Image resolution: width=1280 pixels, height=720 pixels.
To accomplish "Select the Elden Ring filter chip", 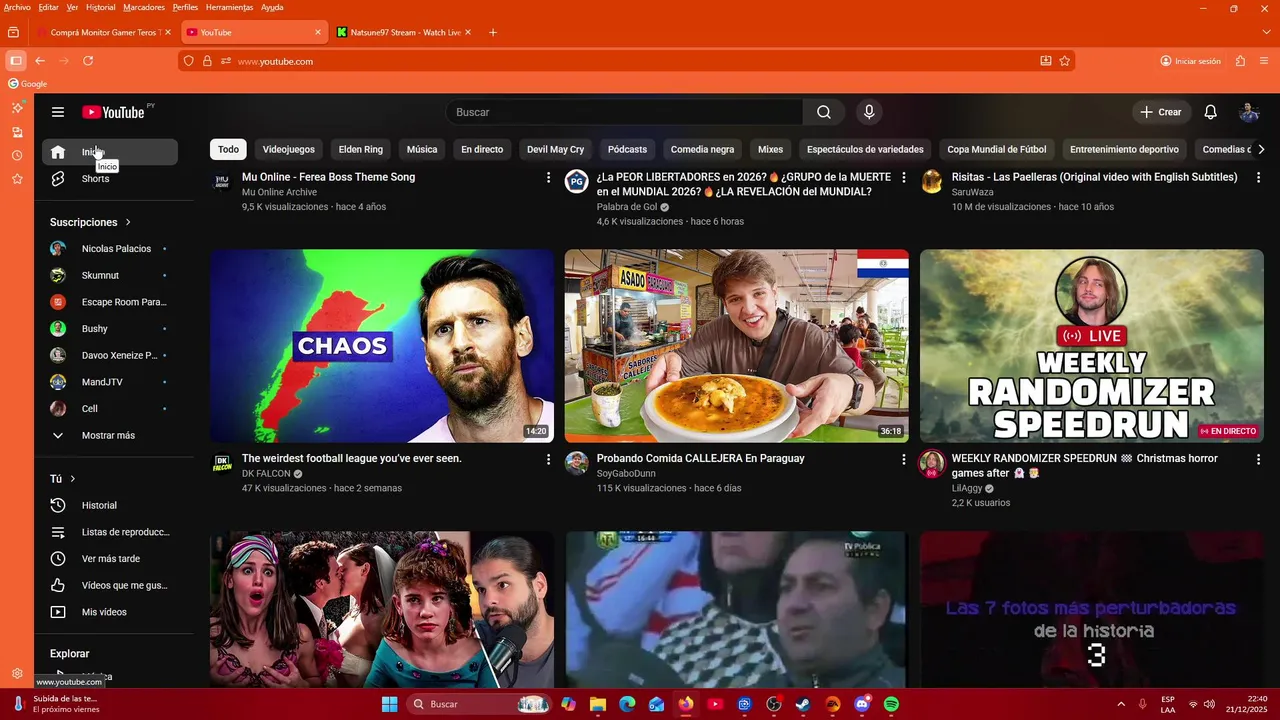I will (361, 149).
